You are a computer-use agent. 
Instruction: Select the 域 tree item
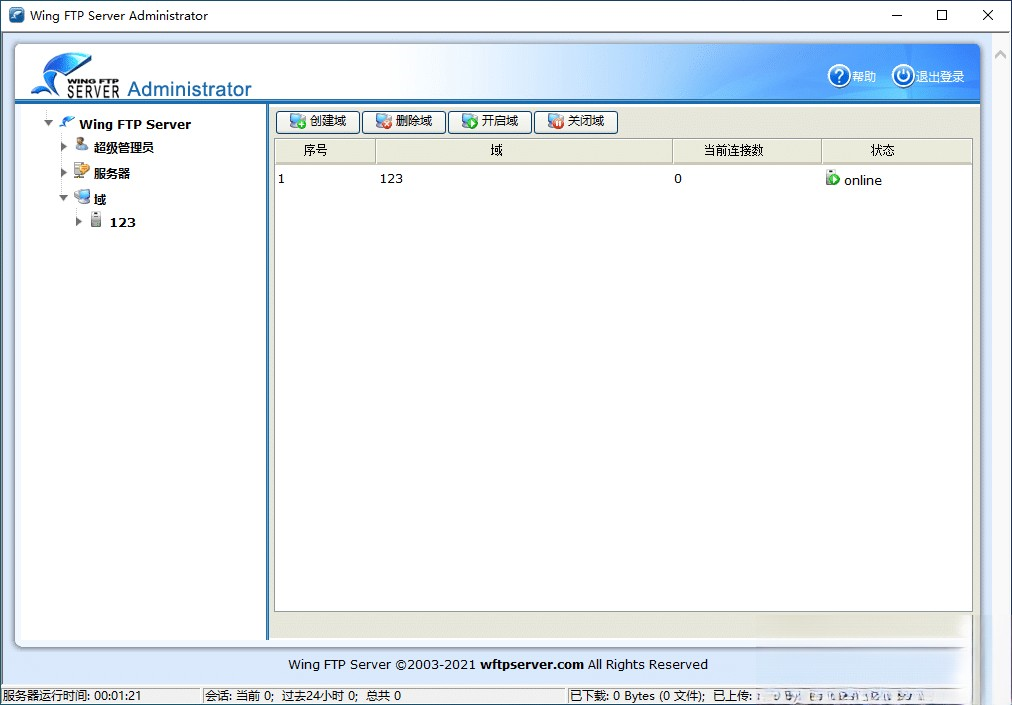100,199
